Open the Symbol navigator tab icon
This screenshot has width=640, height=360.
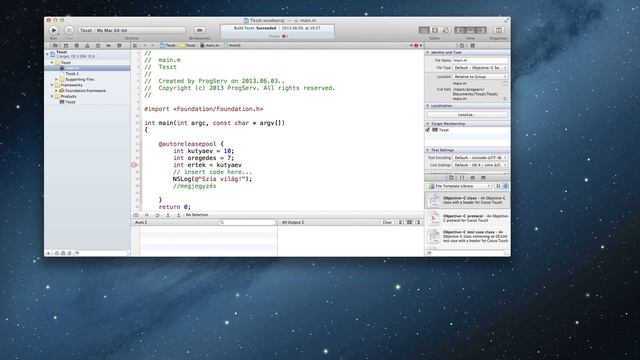[x=66, y=46]
